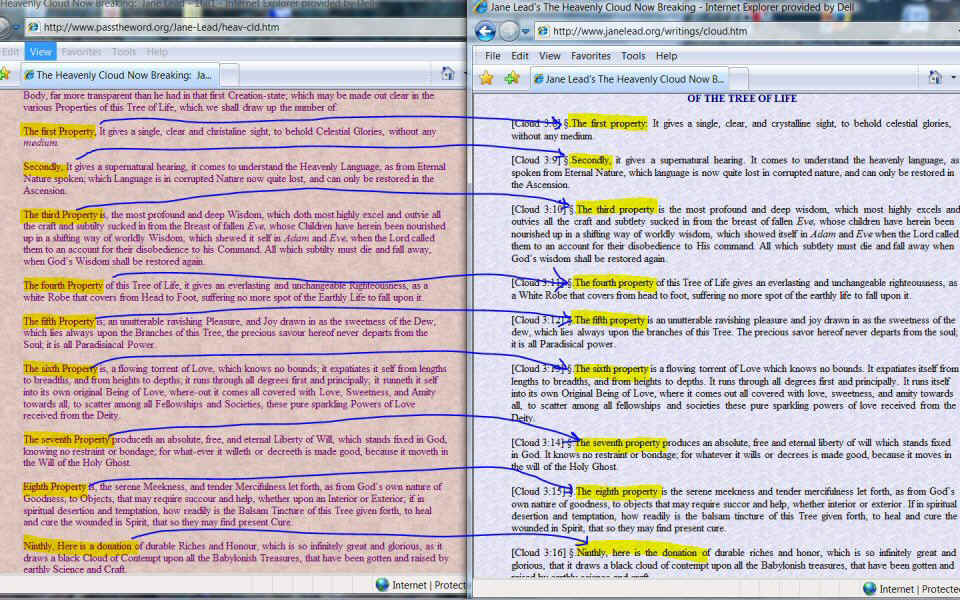960x600 pixels.
Task: Click 'The first Property' highlighted text in left page
Action: point(59,131)
